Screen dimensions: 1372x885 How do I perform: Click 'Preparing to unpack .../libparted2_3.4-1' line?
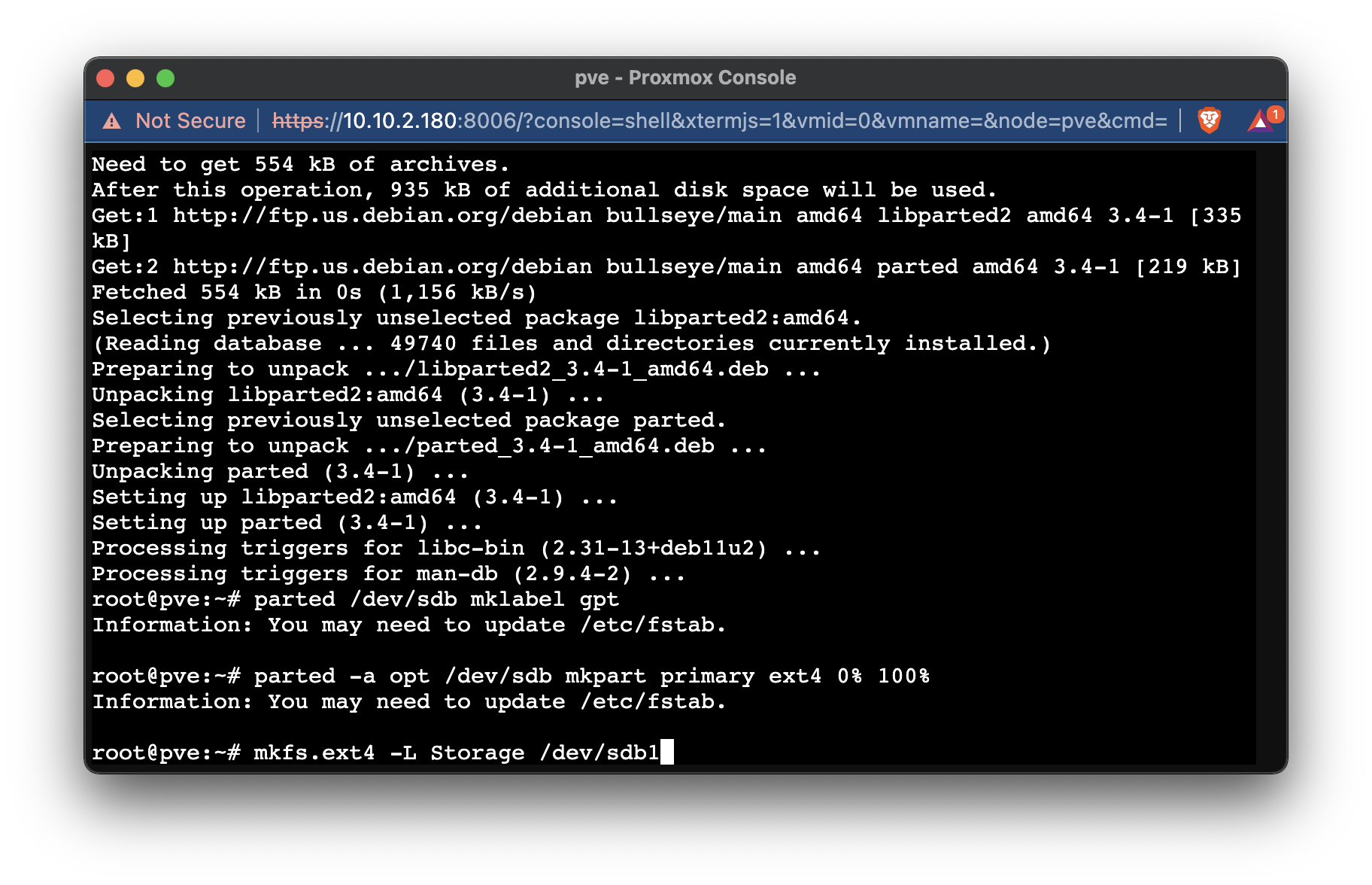(x=456, y=369)
